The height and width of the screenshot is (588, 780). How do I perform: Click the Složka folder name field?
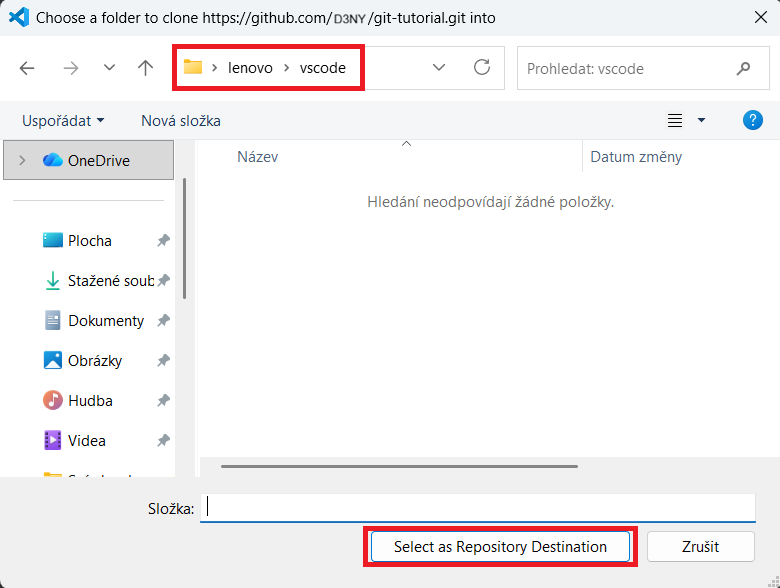click(x=478, y=508)
